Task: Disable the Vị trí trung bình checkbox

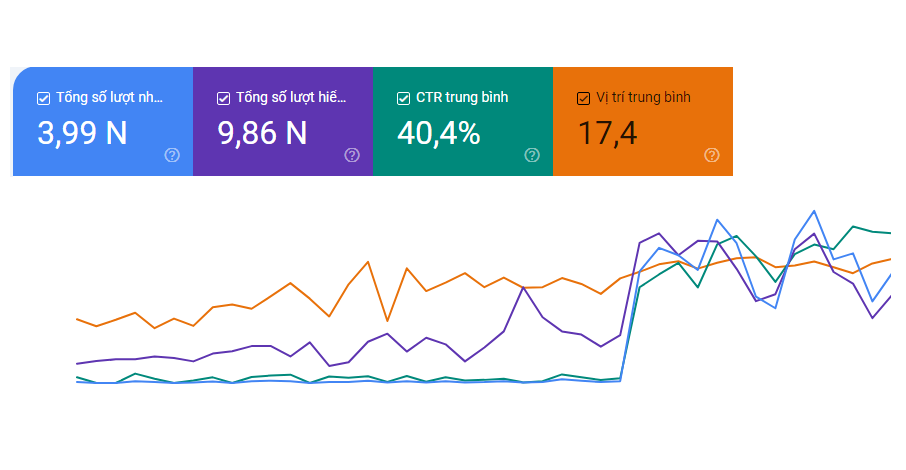Action: pyautogui.click(x=584, y=98)
